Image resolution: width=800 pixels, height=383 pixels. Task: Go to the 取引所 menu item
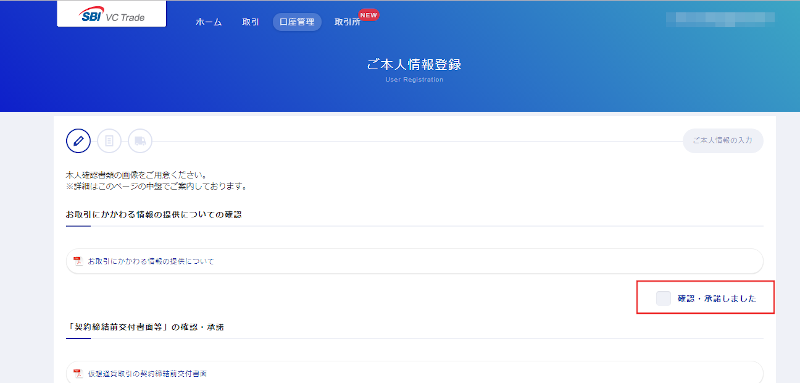click(347, 22)
